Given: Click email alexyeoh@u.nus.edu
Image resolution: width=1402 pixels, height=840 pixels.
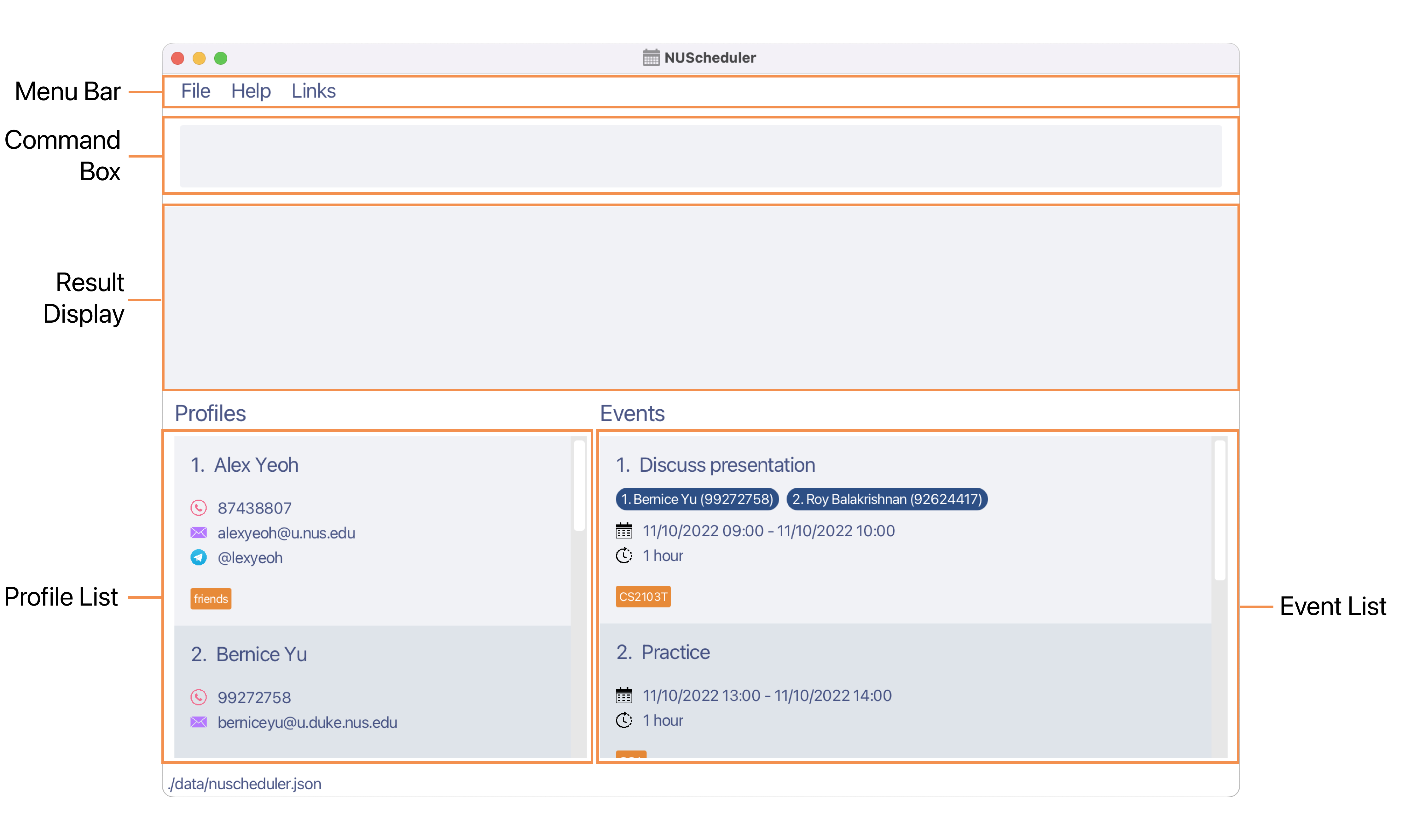Looking at the screenshot, I should pyautogui.click(x=286, y=533).
